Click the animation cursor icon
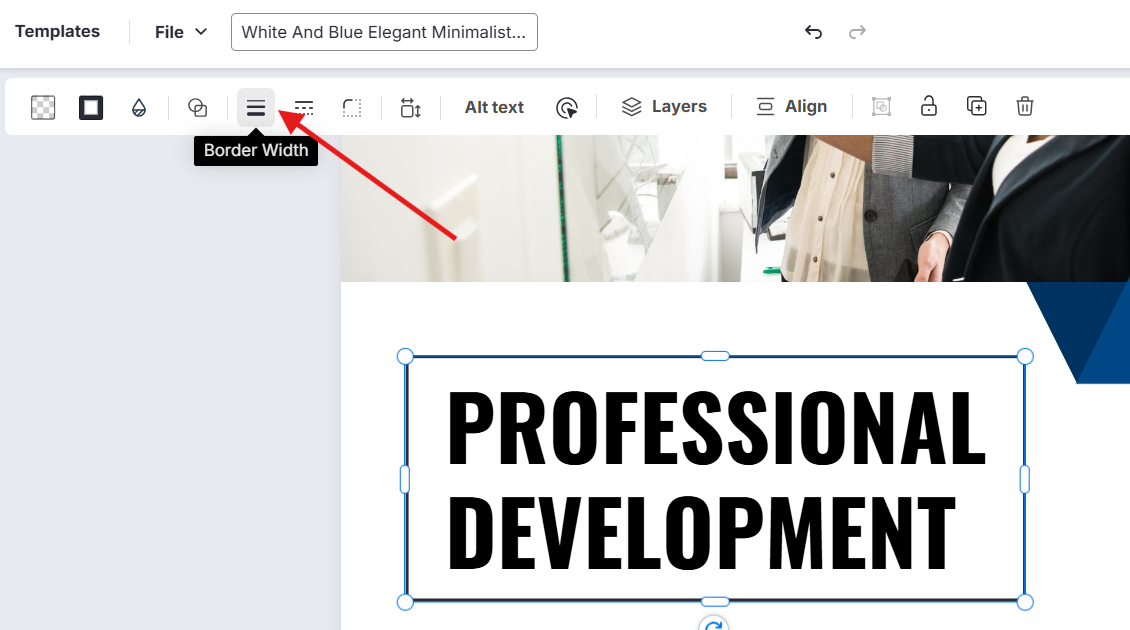This screenshot has width=1130, height=630. tap(567, 107)
